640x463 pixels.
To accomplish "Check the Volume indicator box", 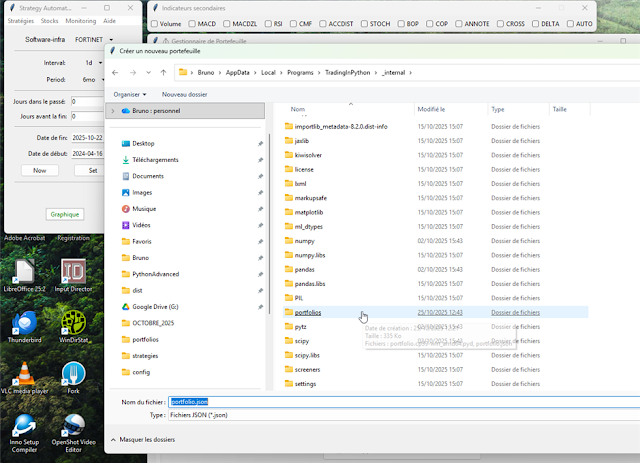I will click(154, 23).
